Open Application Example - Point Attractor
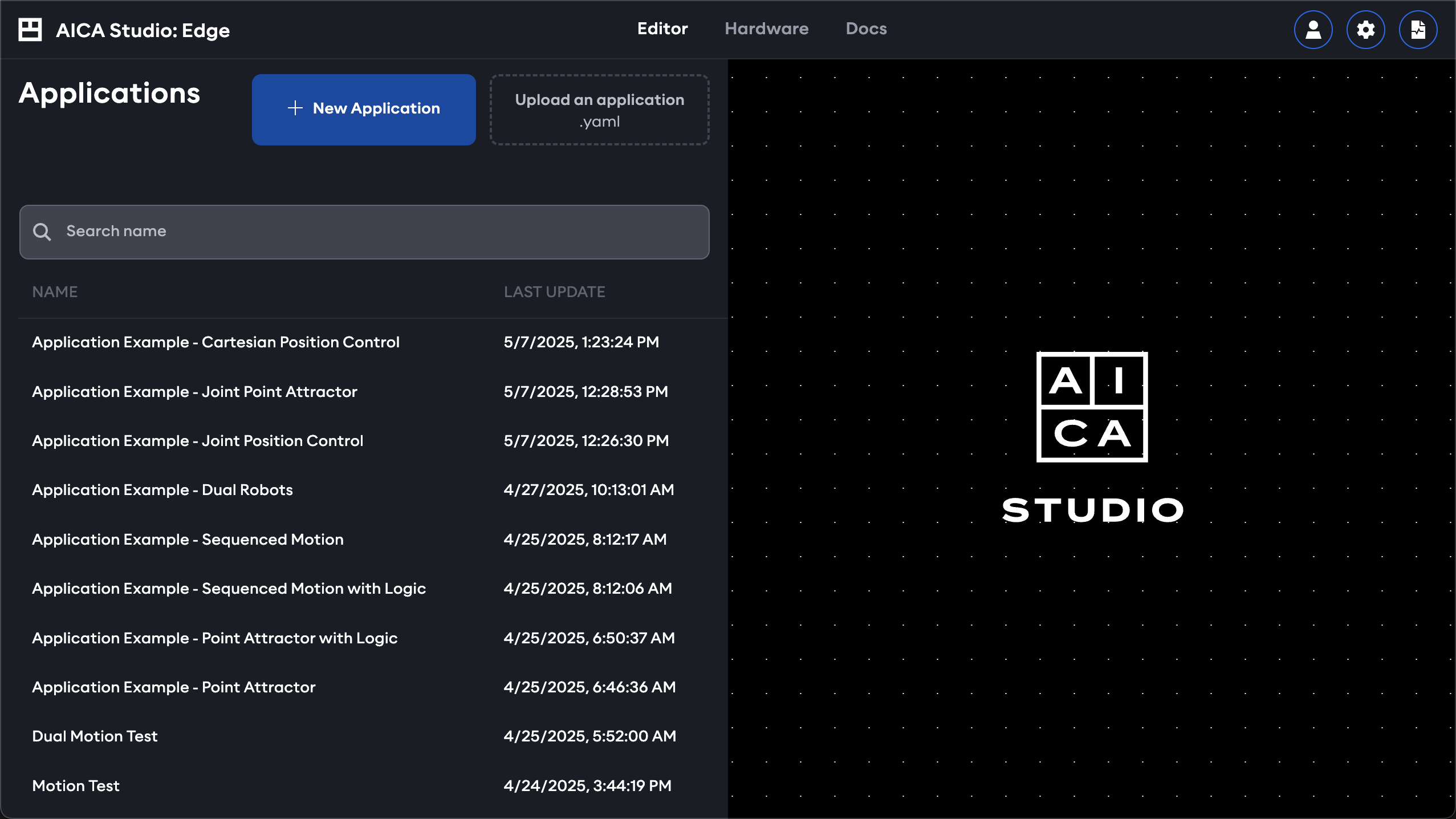The height and width of the screenshot is (819, 1456). click(173, 687)
